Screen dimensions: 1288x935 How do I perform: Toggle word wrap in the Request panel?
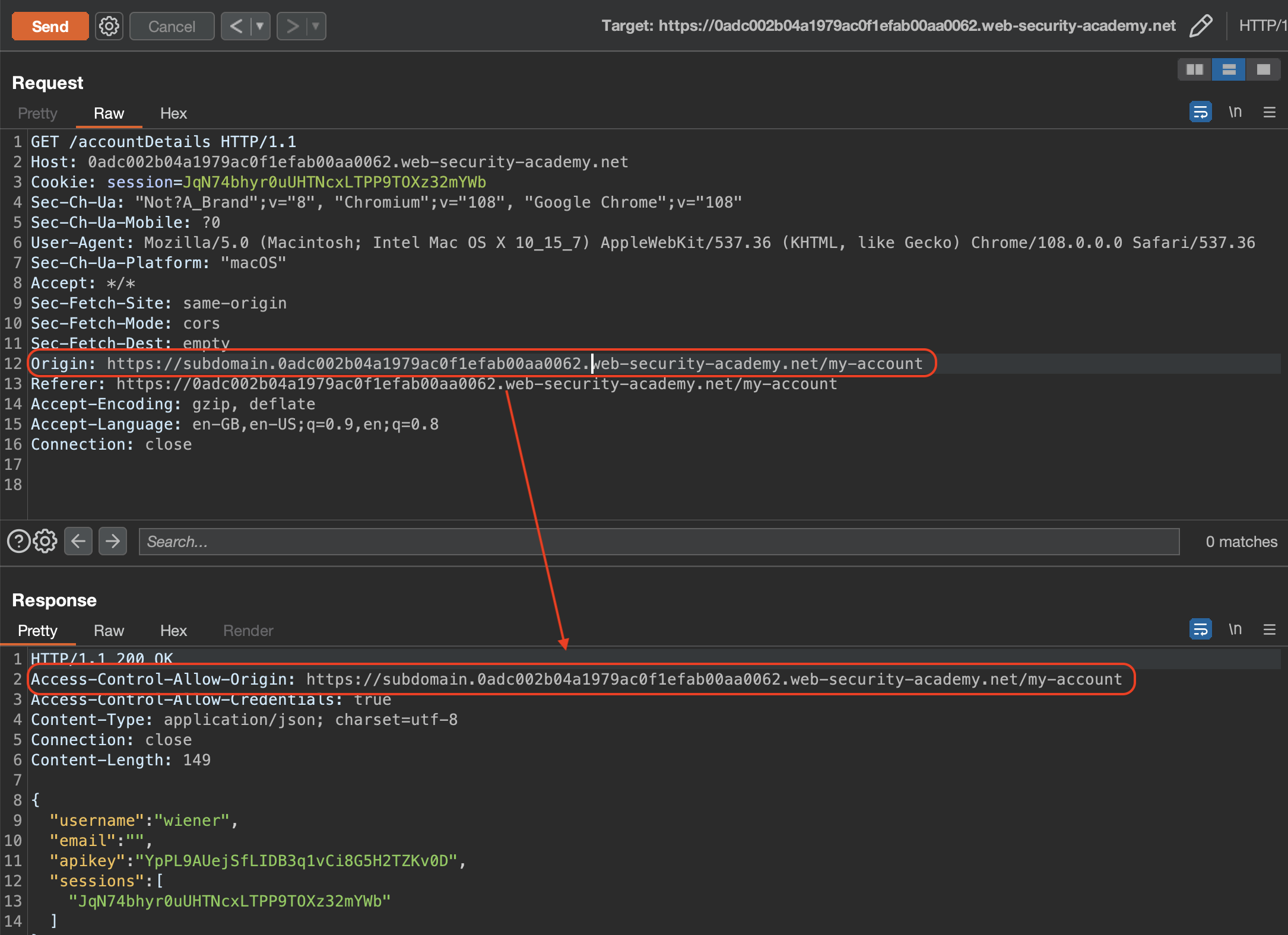[1200, 112]
